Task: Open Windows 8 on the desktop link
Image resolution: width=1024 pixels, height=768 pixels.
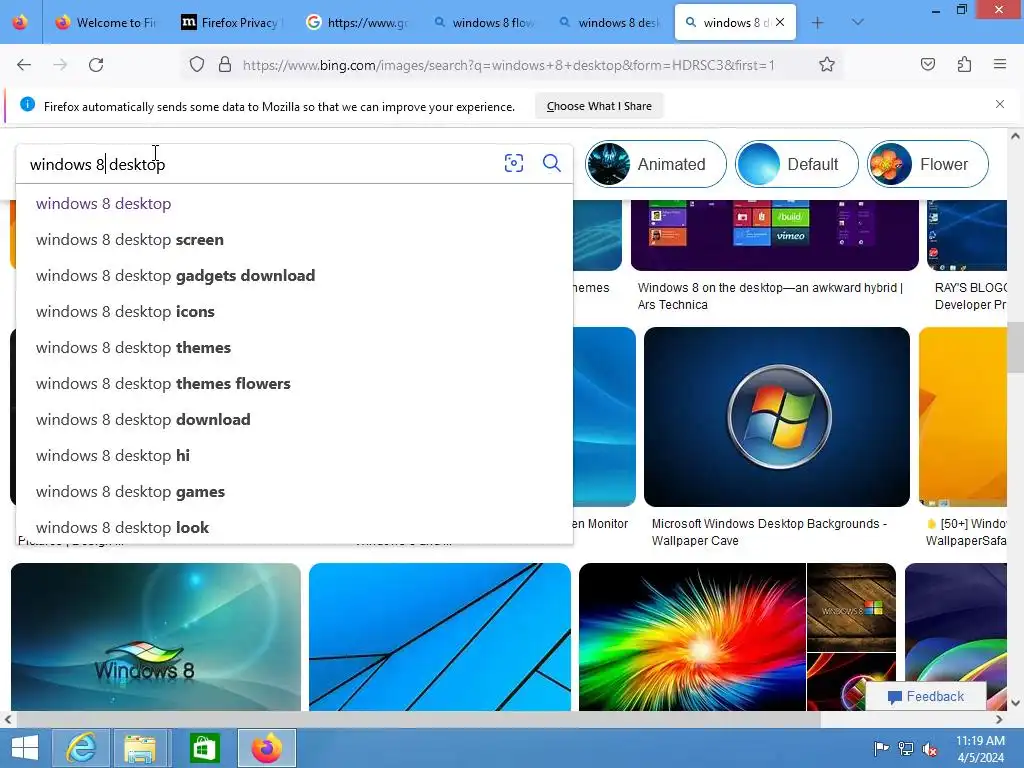Action: [x=770, y=296]
